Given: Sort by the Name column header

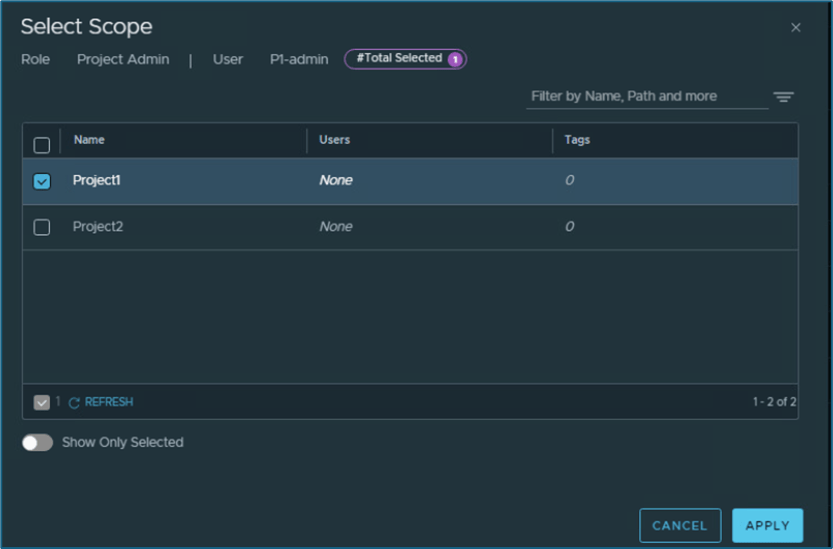Looking at the screenshot, I should [89, 140].
